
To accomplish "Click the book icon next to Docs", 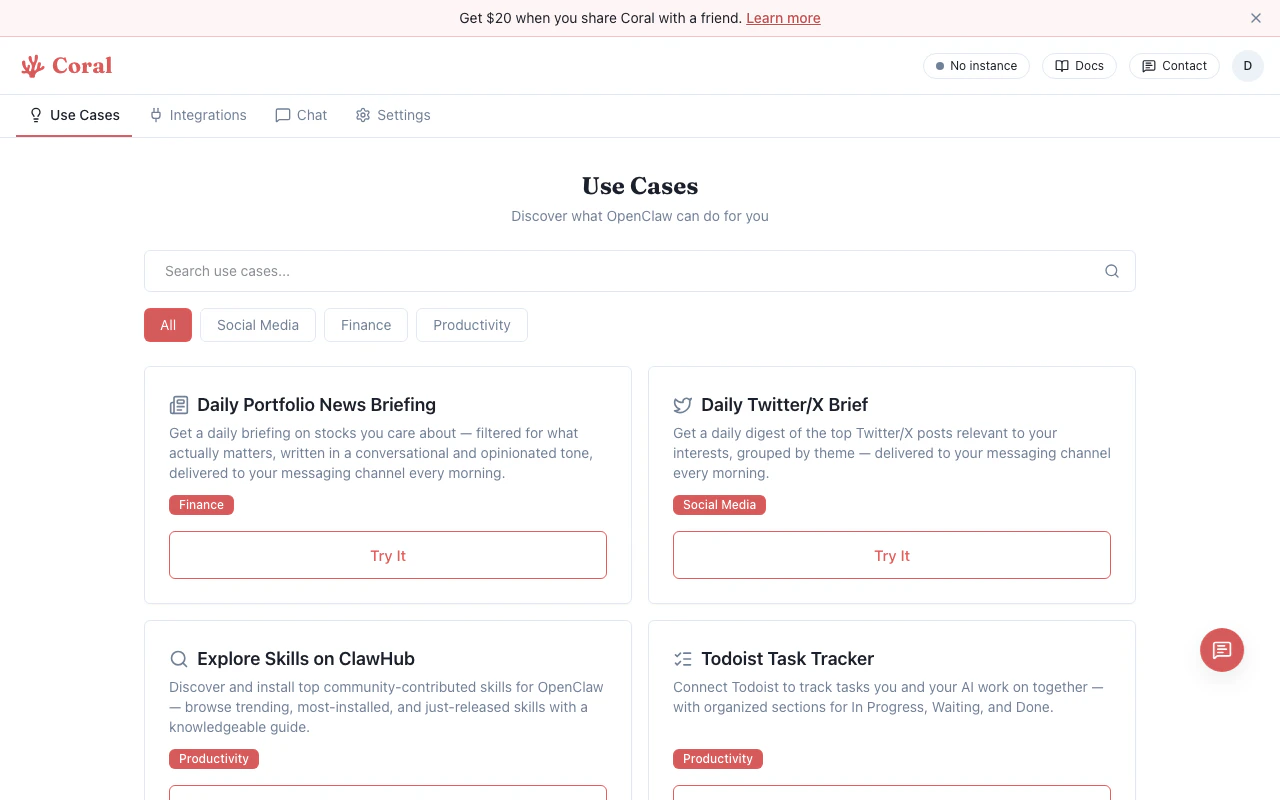I will click(1060, 66).
